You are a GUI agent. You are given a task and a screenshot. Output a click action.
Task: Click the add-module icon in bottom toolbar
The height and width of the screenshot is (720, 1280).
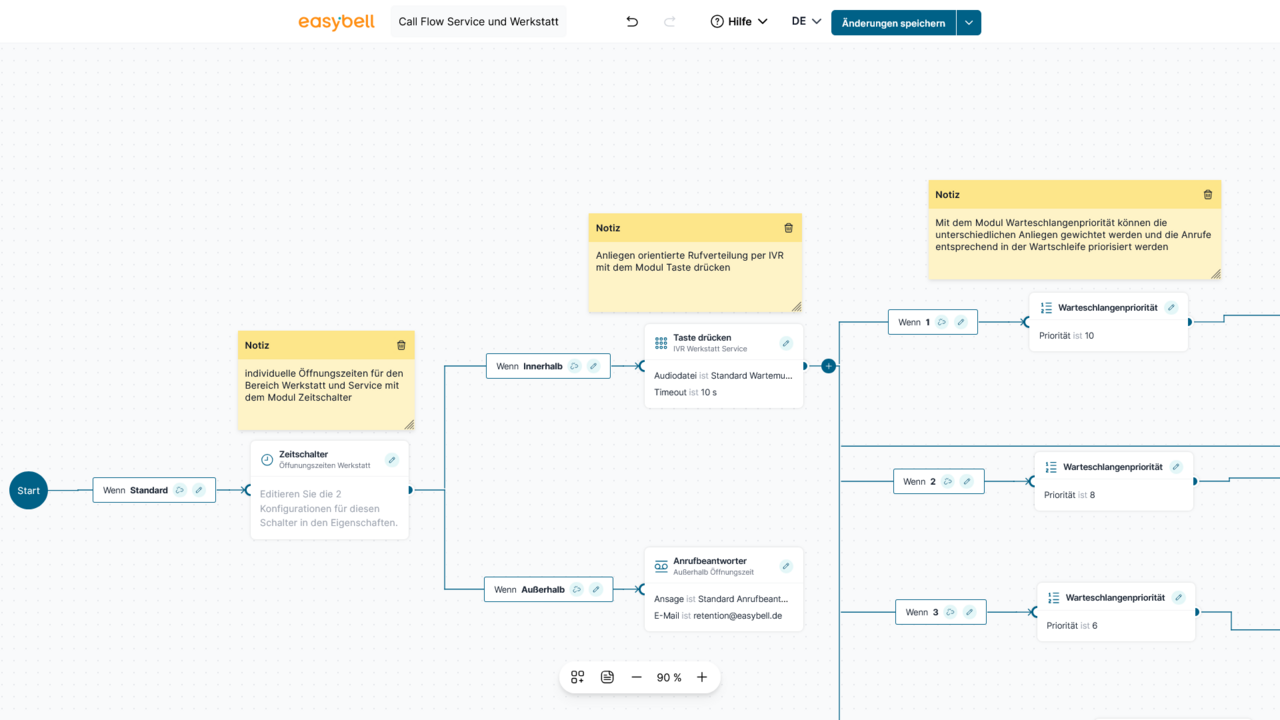pos(577,677)
